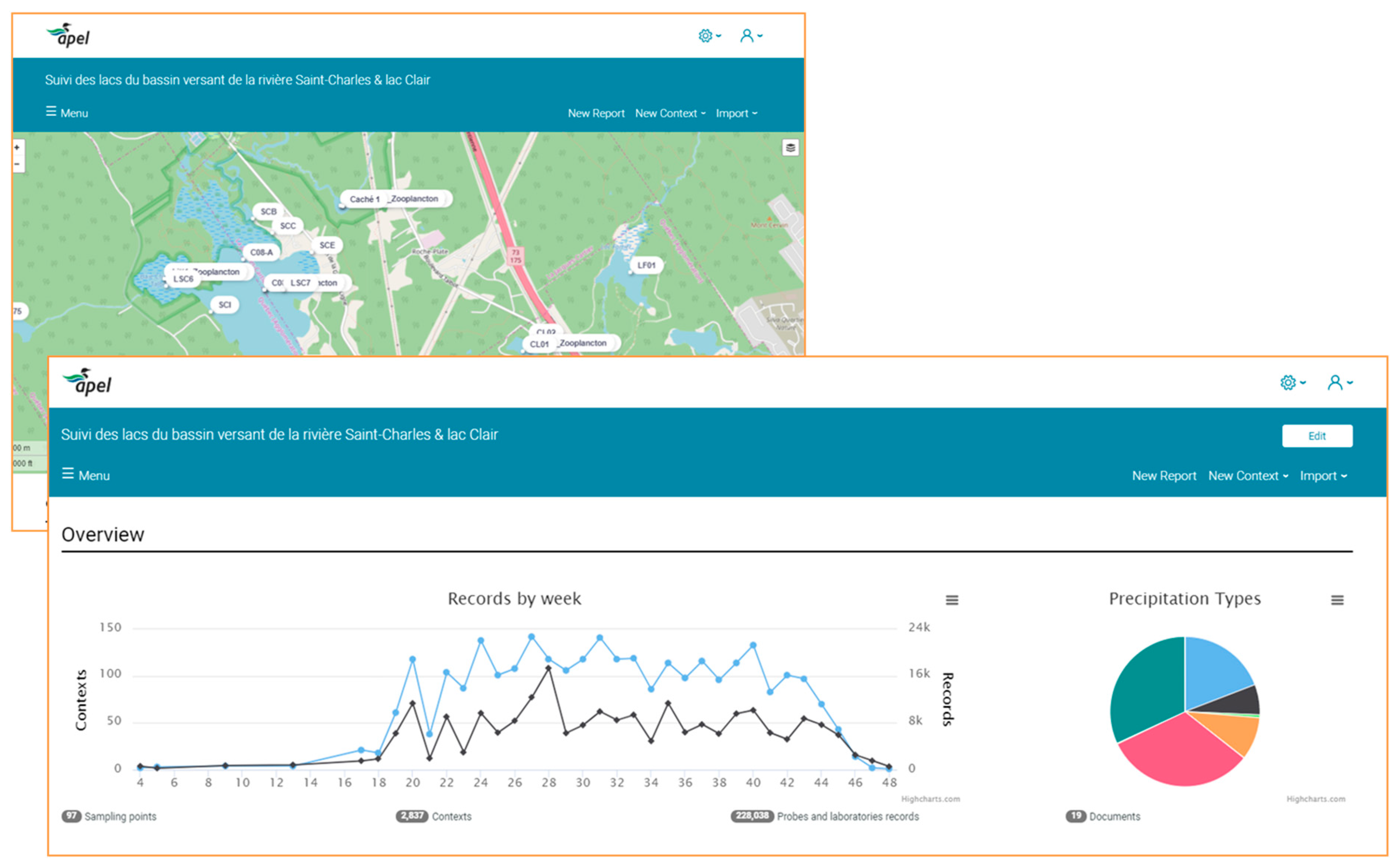1398x868 pixels.
Task: Click the map layers icon
Action: pyautogui.click(x=790, y=148)
